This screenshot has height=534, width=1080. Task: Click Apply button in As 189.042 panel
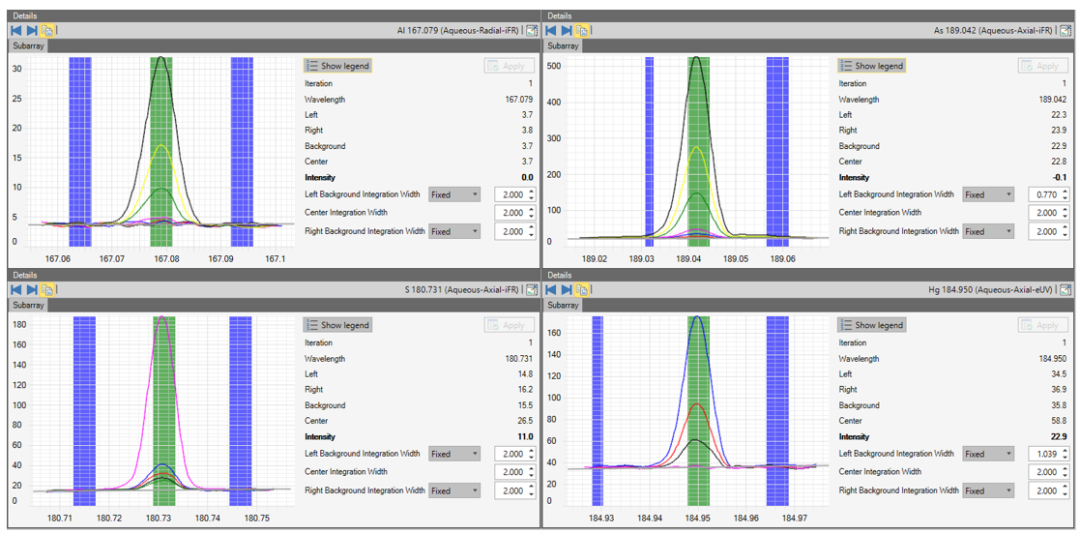pos(1043,66)
